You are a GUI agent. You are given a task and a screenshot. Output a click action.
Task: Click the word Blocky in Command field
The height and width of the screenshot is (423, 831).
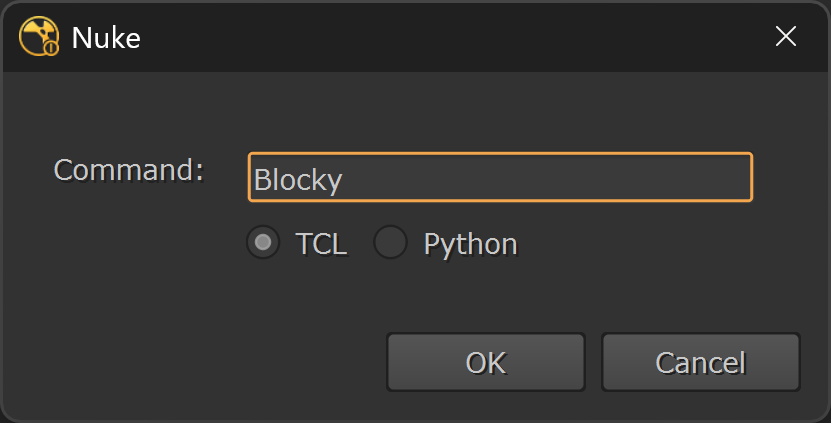298,180
